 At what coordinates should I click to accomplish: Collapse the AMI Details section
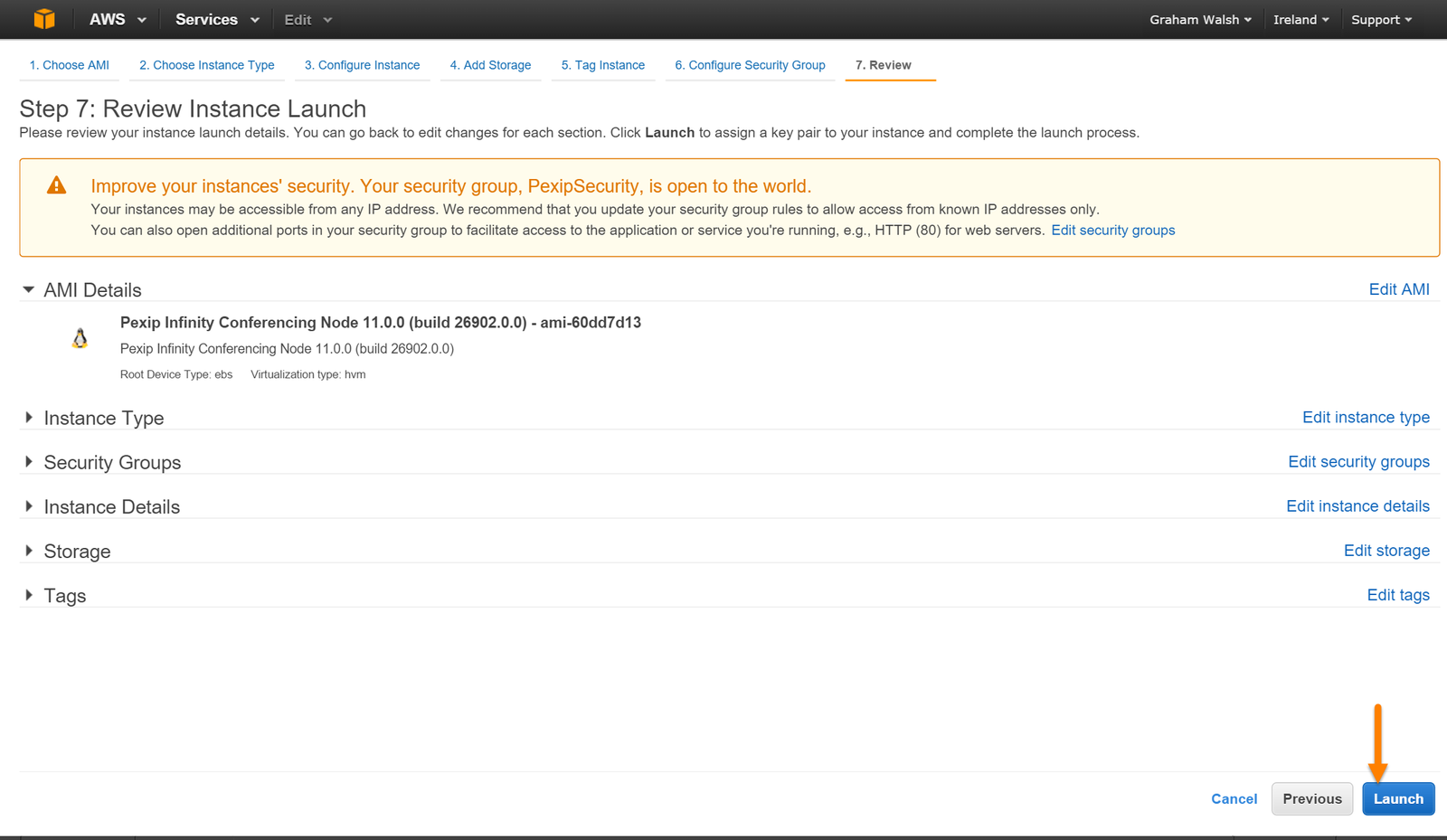coord(29,290)
